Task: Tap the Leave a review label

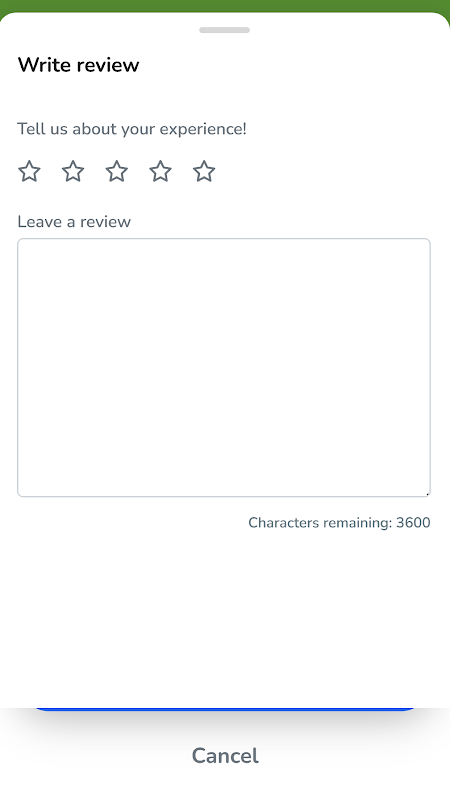Action: pos(74,221)
